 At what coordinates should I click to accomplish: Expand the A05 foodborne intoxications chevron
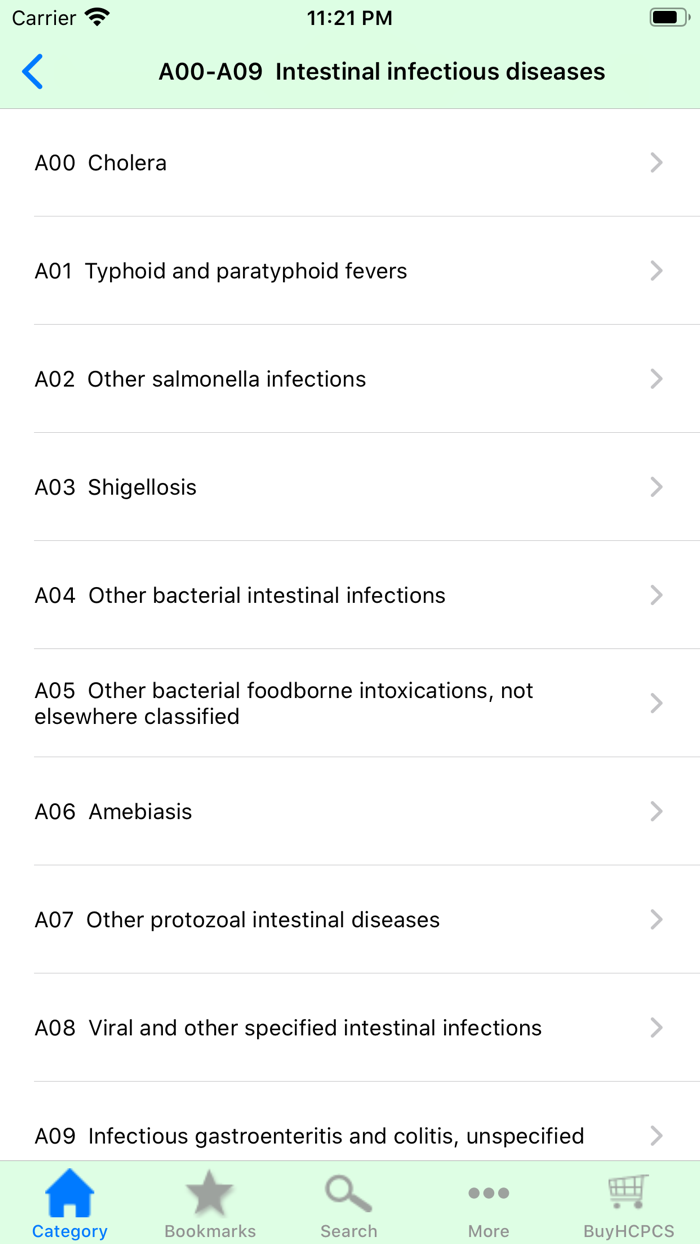656,703
